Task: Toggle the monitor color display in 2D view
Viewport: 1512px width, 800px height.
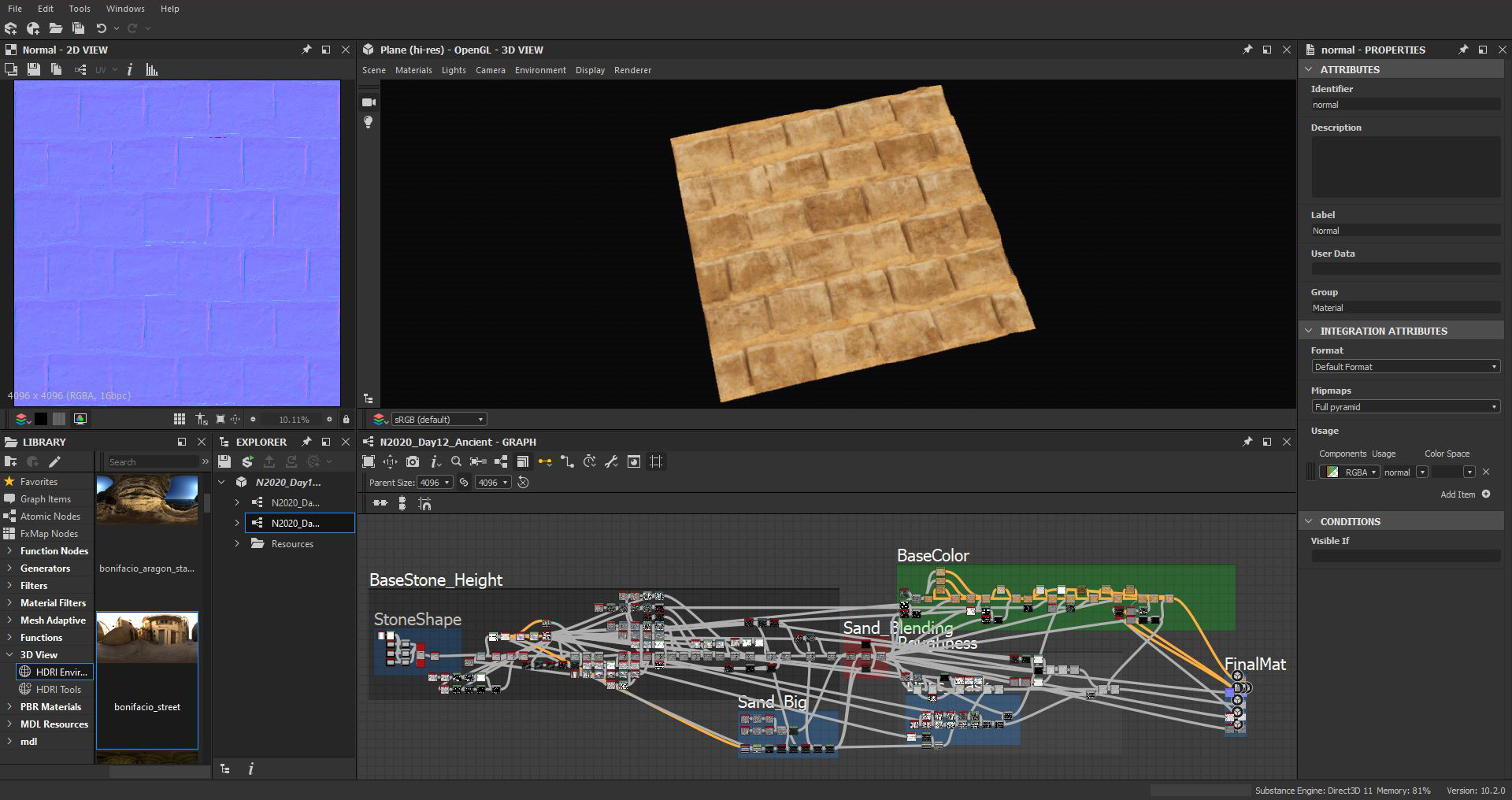Action: [x=80, y=419]
